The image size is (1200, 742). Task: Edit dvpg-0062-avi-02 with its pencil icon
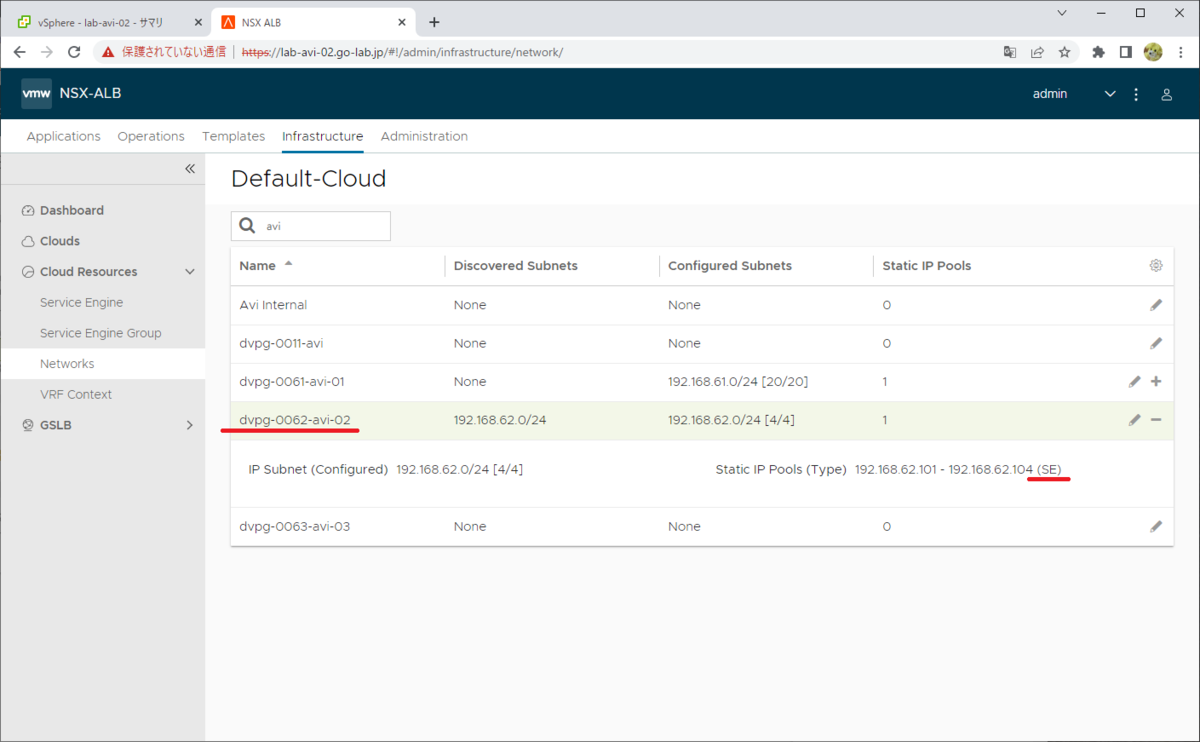[x=1134, y=420]
